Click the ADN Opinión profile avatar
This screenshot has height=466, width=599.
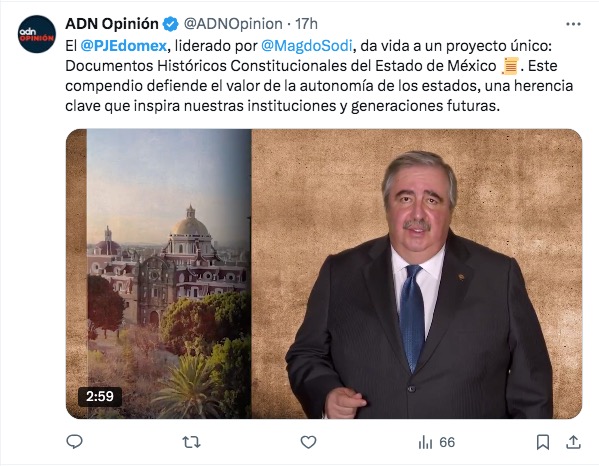(37, 34)
